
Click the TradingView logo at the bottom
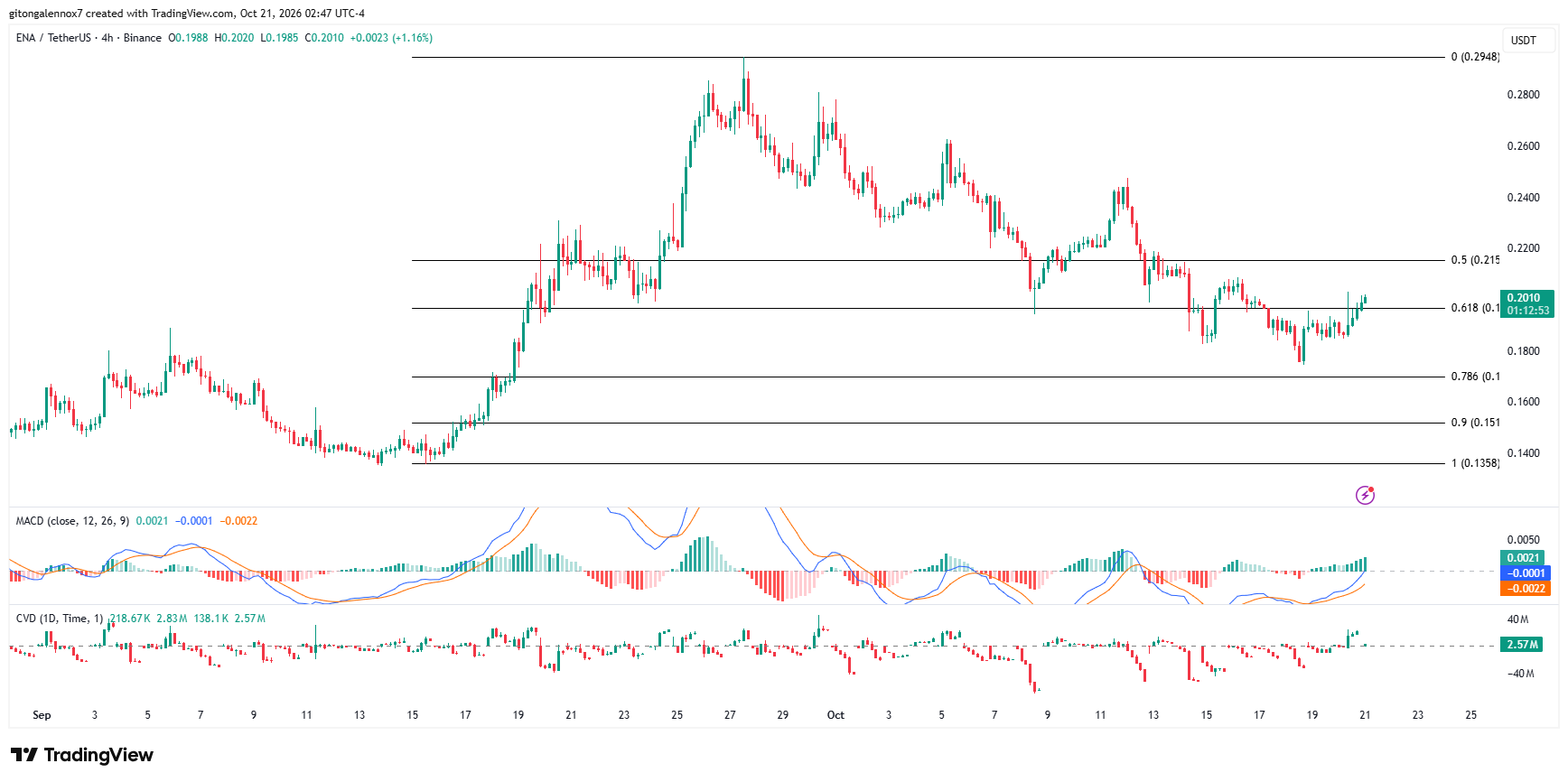pos(82,755)
